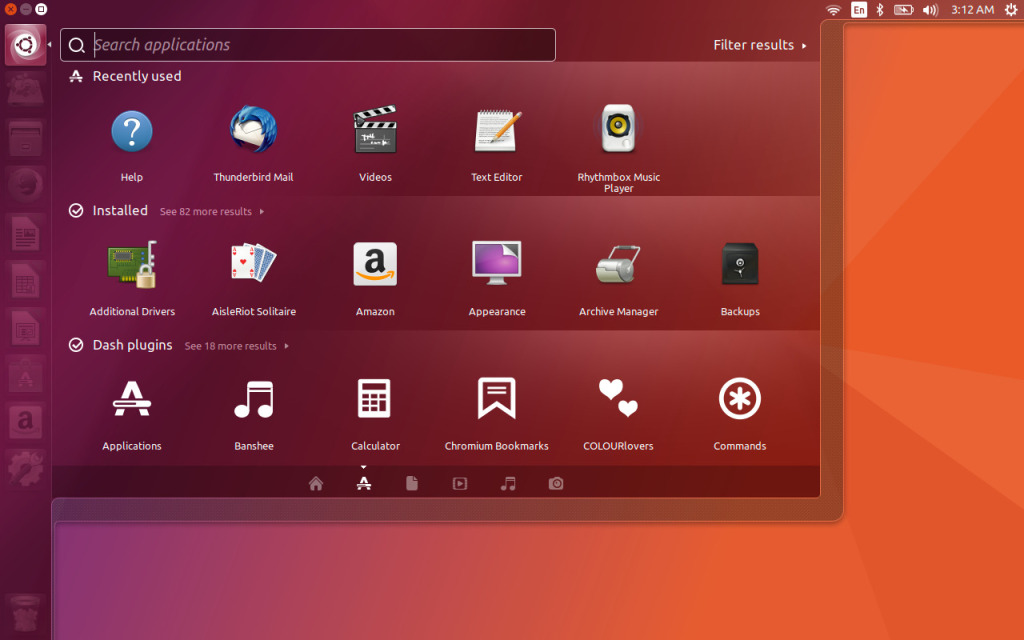Open battery indicator menu
The width and height of the screenshot is (1024, 640).
coord(904,10)
